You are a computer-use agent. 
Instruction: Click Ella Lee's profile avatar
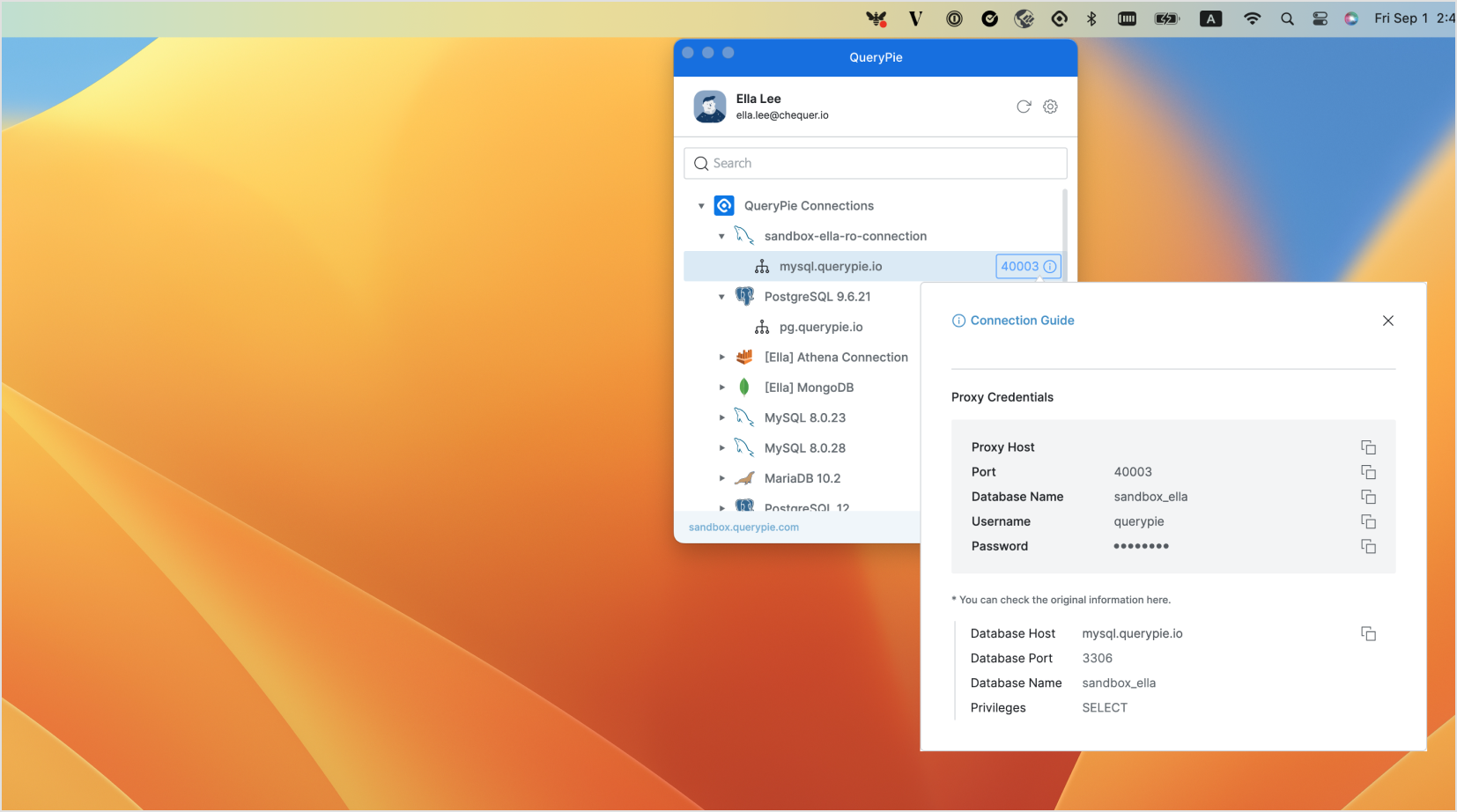coord(710,107)
